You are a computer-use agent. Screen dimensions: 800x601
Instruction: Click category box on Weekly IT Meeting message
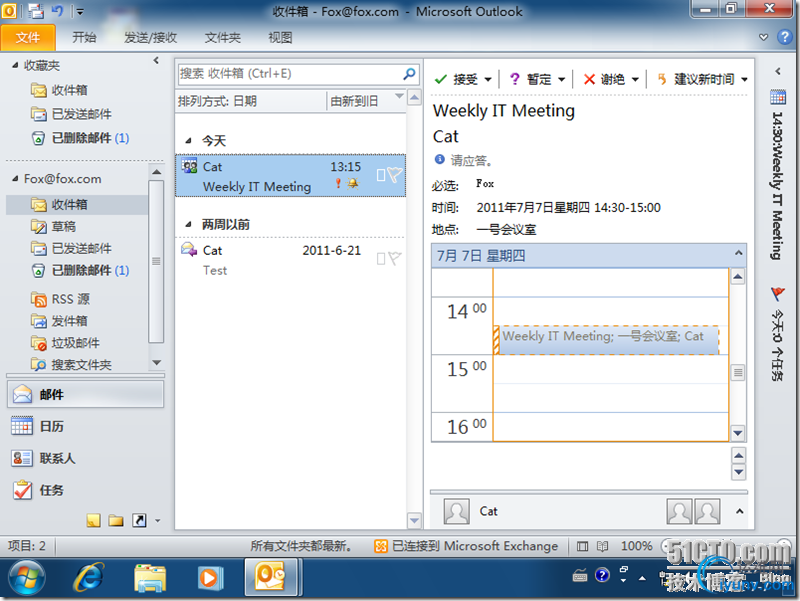(381, 175)
